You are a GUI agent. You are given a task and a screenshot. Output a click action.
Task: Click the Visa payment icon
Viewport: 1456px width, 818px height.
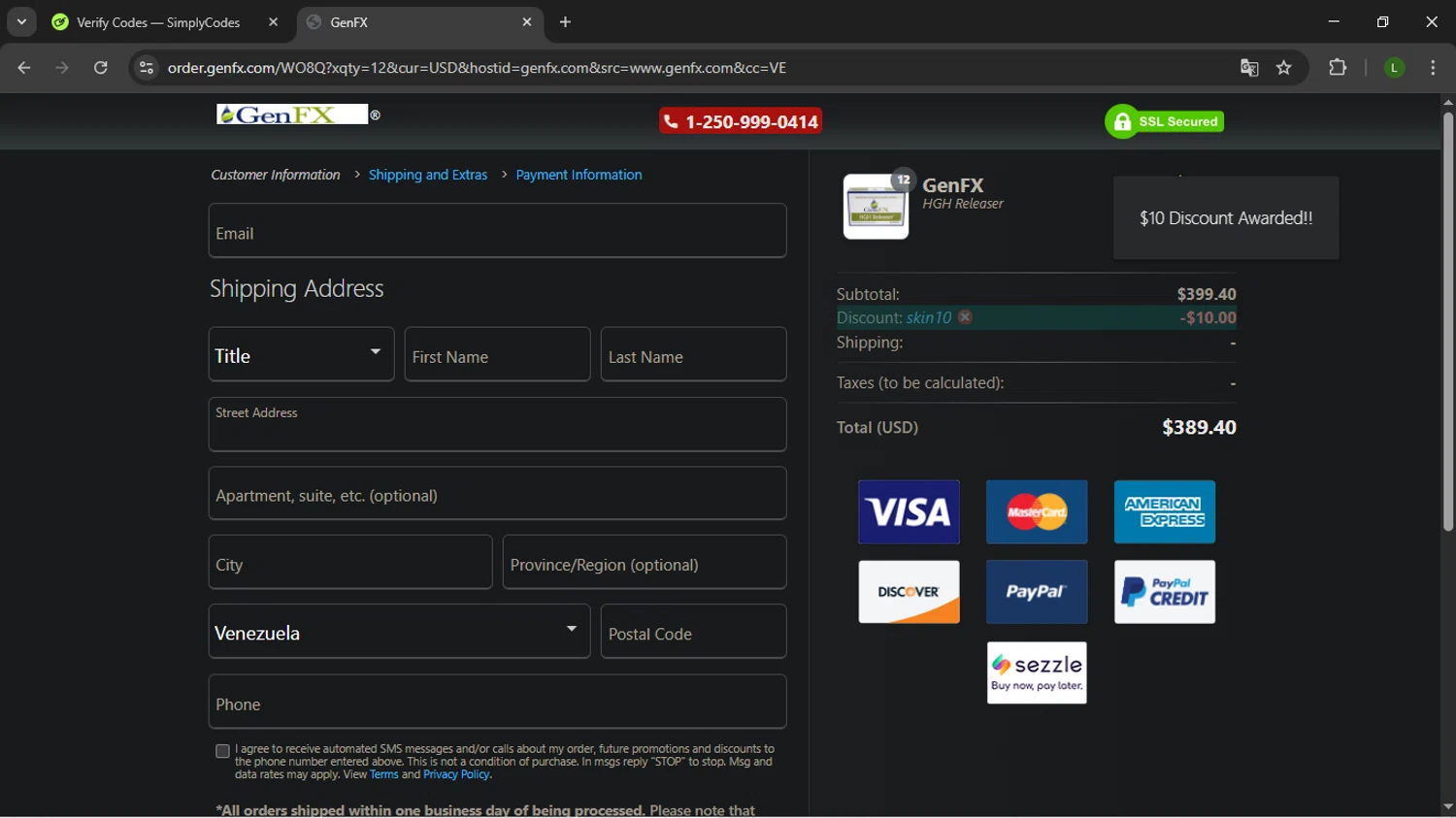(909, 511)
